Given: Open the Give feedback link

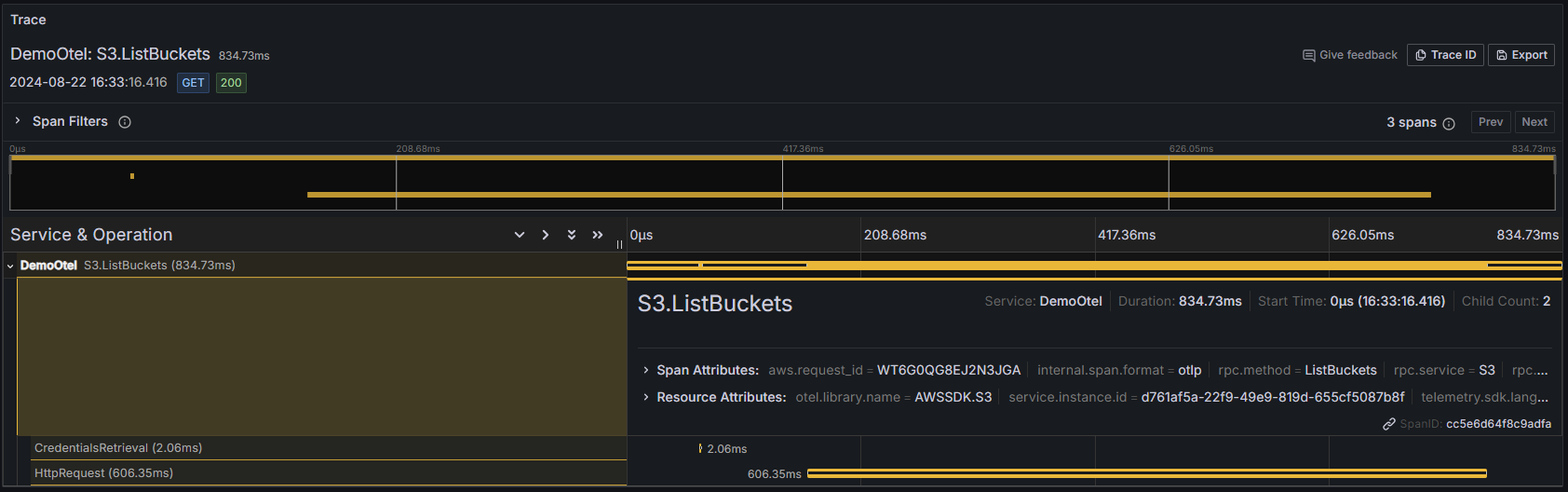Looking at the screenshot, I should [1350, 55].
